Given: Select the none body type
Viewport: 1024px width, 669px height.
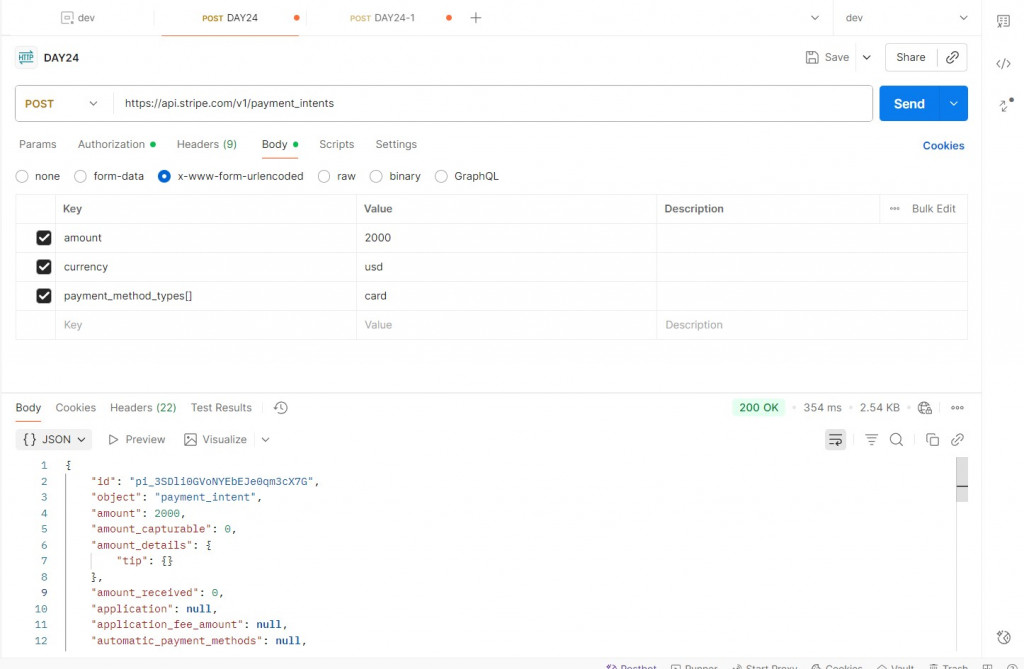Looking at the screenshot, I should [22, 176].
